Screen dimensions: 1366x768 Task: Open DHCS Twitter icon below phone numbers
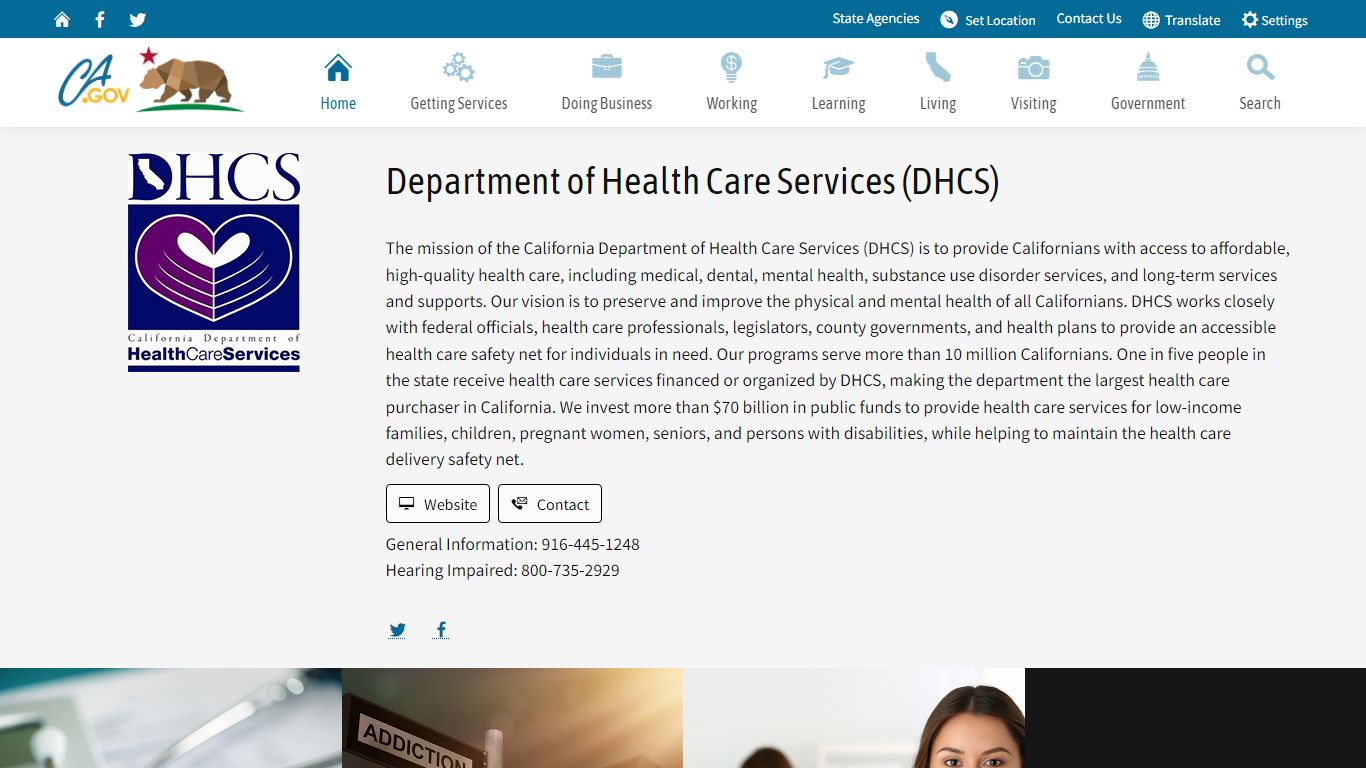pos(397,630)
